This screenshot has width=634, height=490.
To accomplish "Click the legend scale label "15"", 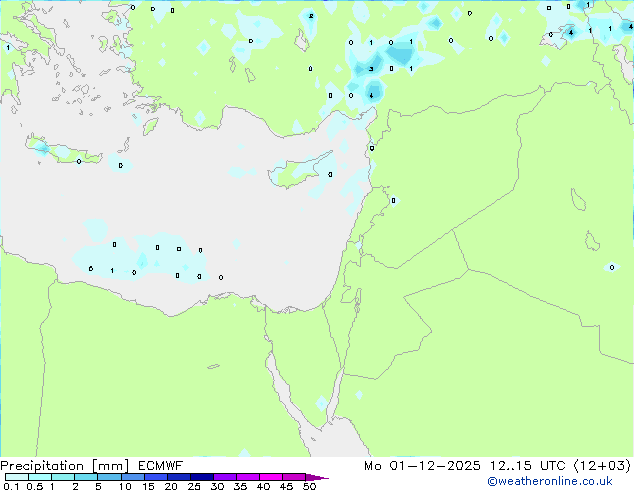I will click(x=148, y=486).
